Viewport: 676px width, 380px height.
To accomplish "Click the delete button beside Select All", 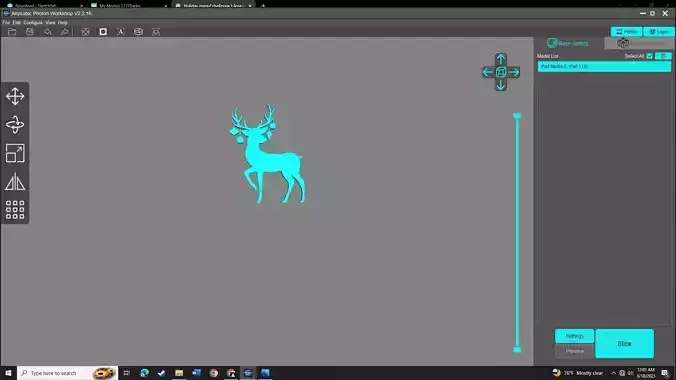I will tap(663, 56).
